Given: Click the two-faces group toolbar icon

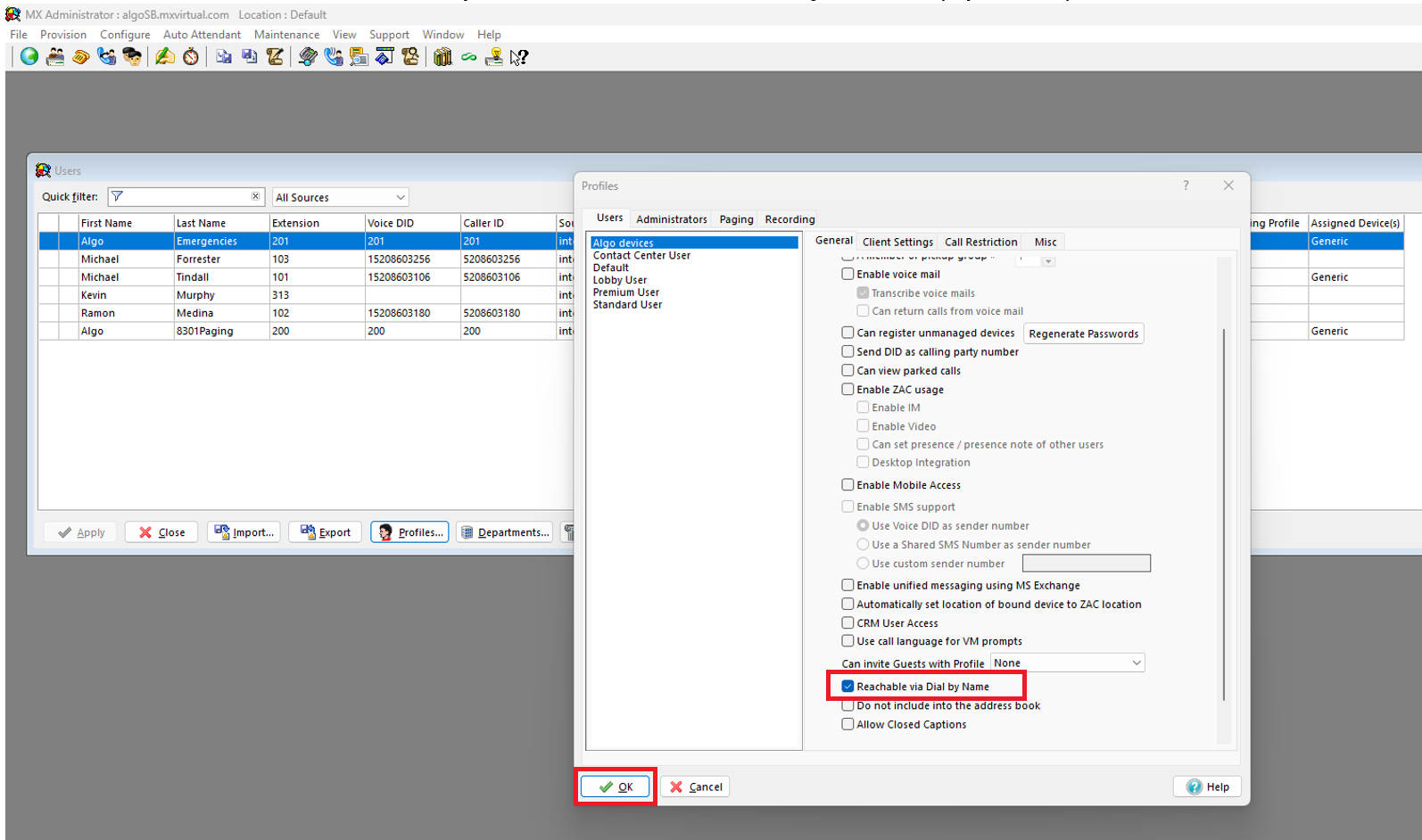Looking at the screenshot, I should tap(132, 57).
